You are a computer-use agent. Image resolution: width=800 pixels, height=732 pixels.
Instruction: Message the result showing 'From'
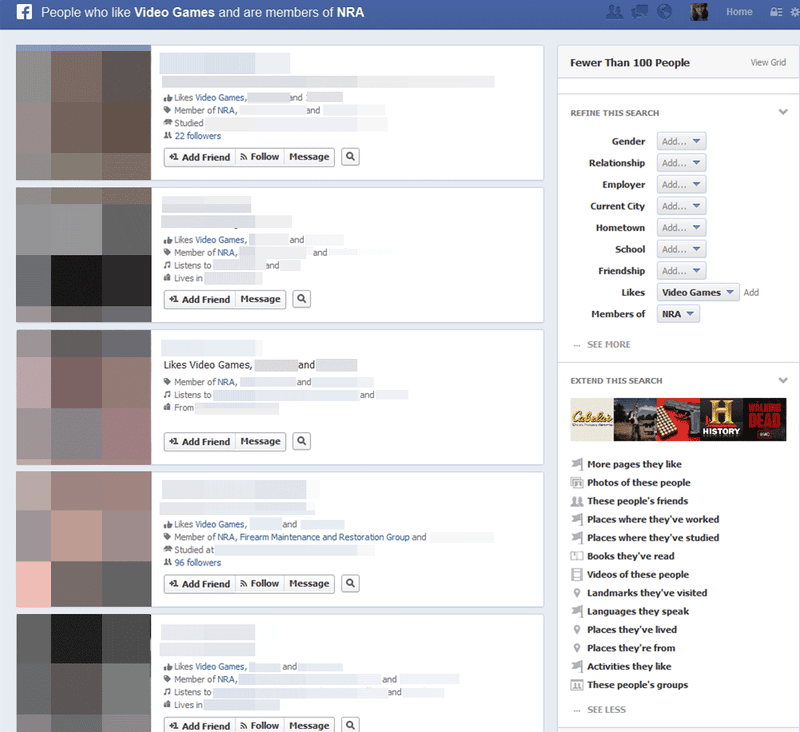coord(260,442)
